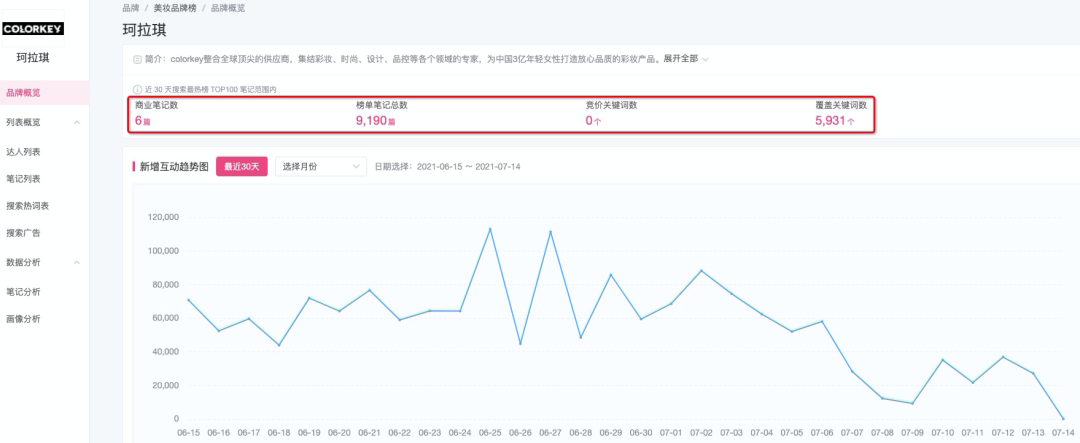
Task: Click the 商业笔记数 label
Action: [156, 105]
